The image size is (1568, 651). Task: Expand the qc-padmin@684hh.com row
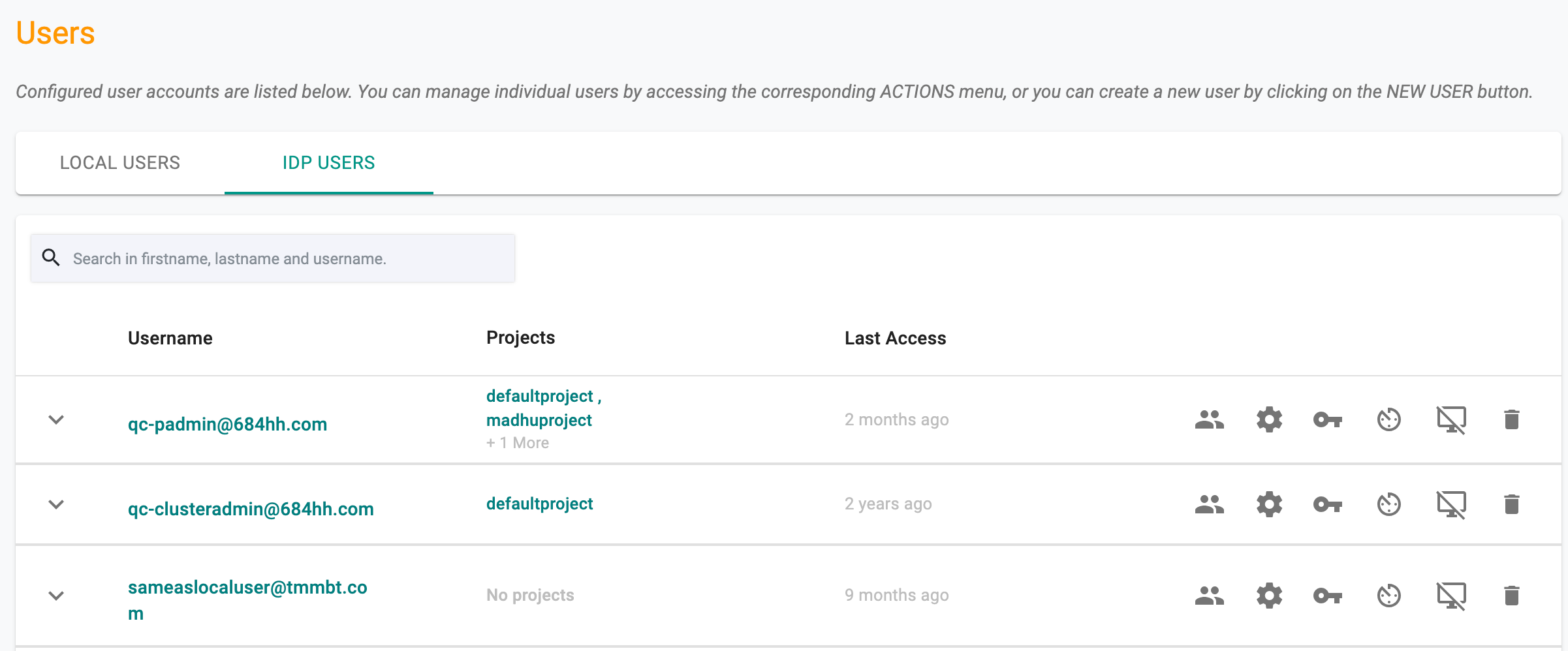tap(56, 419)
